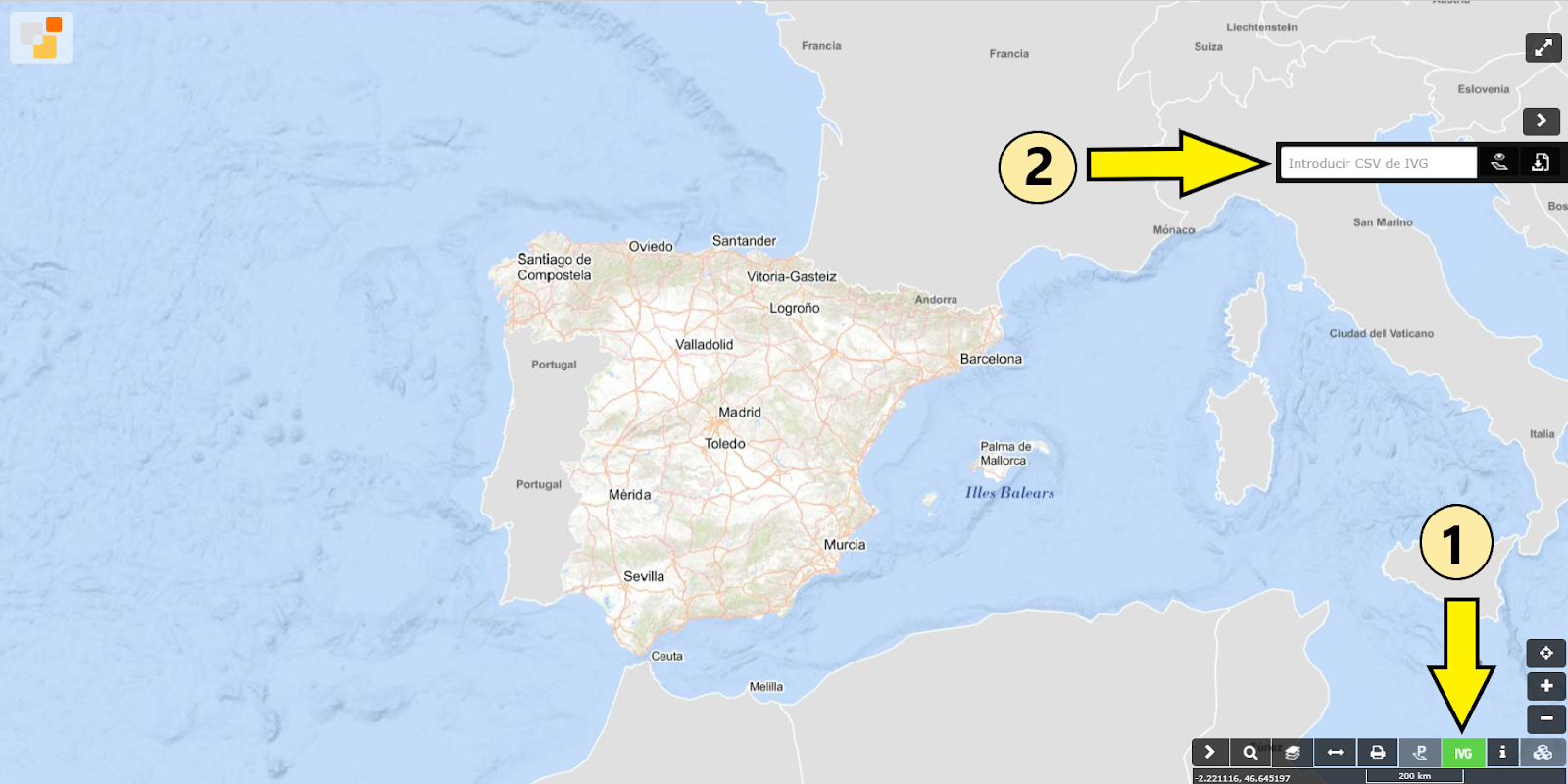Click the 'Mérida' map label
The image size is (1568, 784).
(629, 495)
